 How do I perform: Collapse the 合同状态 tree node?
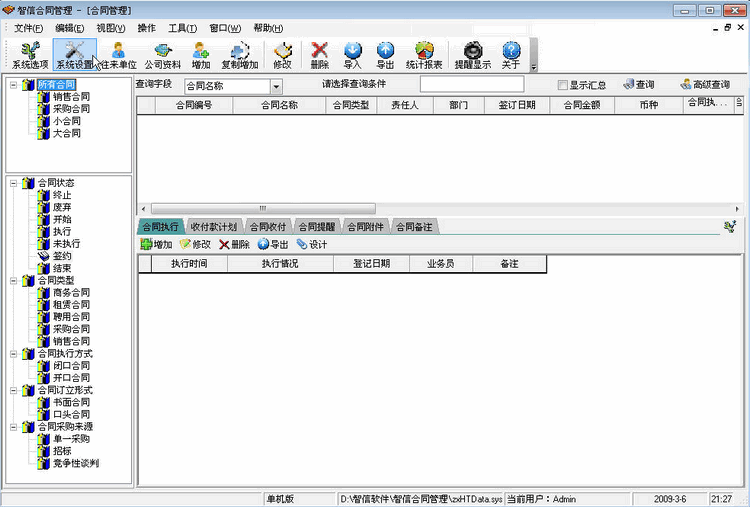(x=13, y=183)
